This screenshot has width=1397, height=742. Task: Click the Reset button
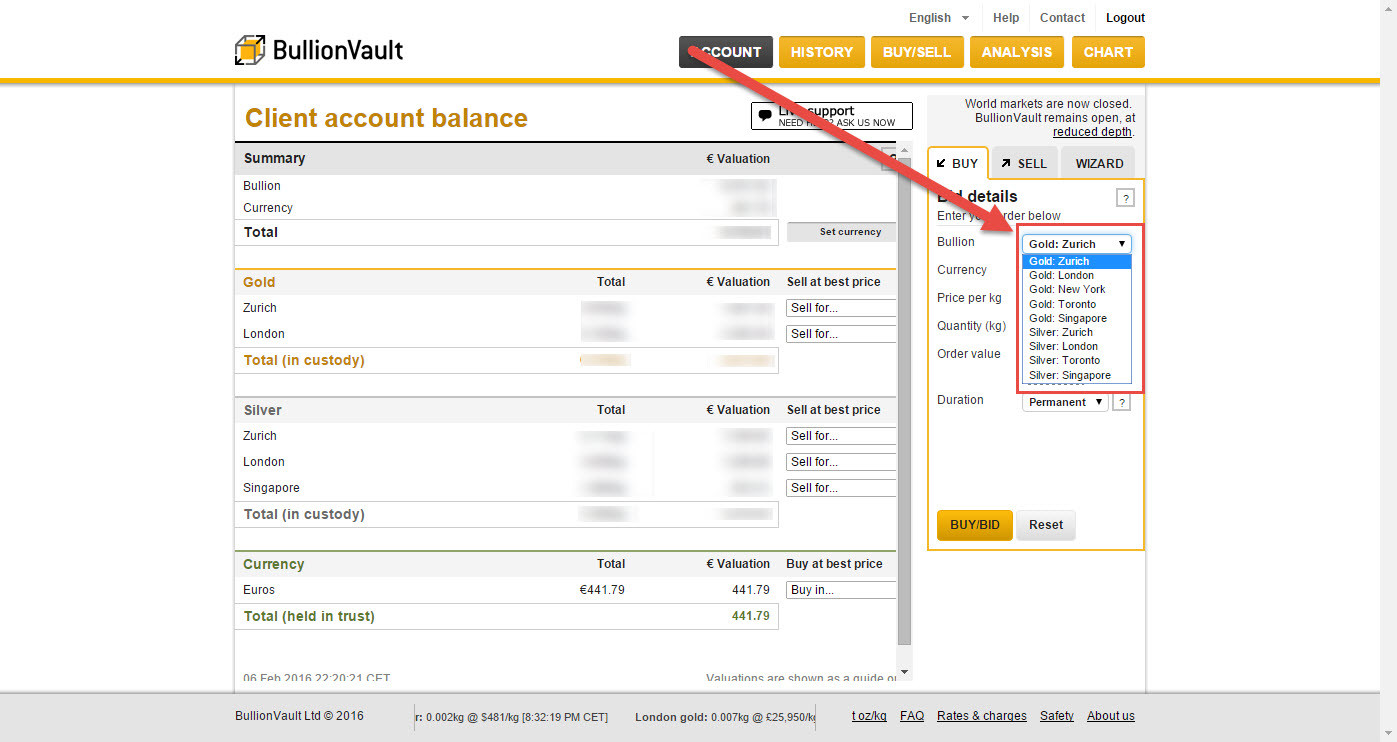coord(1046,525)
